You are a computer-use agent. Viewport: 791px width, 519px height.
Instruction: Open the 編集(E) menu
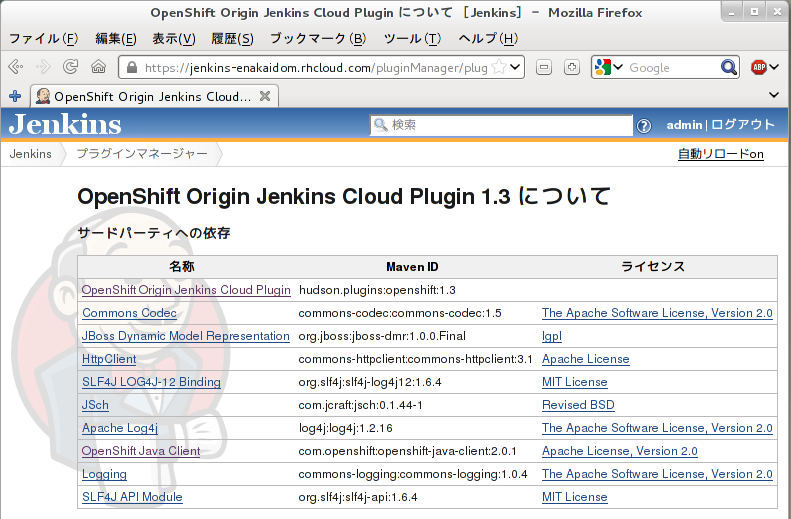pyautogui.click(x=116, y=39)
